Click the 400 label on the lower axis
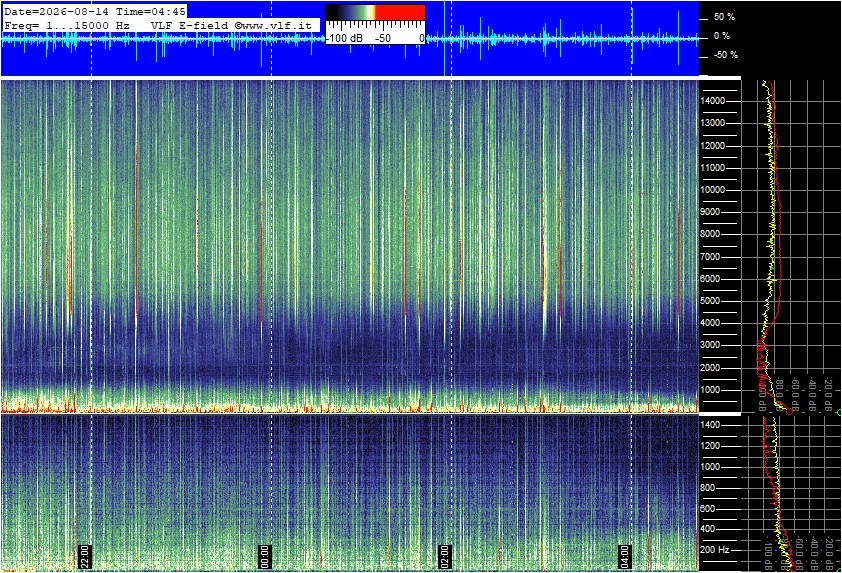 coord(707,529)
